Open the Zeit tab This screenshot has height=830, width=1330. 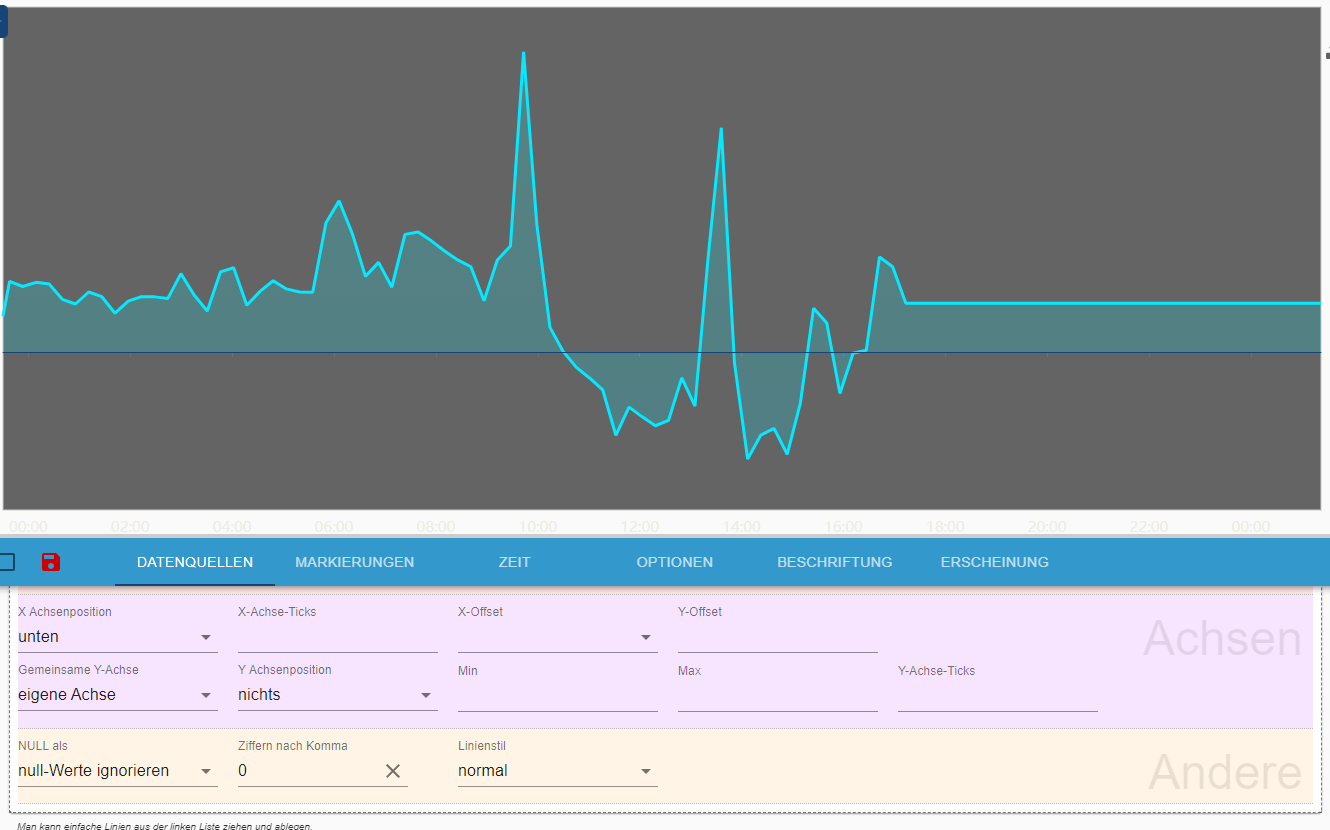(514, 562)
